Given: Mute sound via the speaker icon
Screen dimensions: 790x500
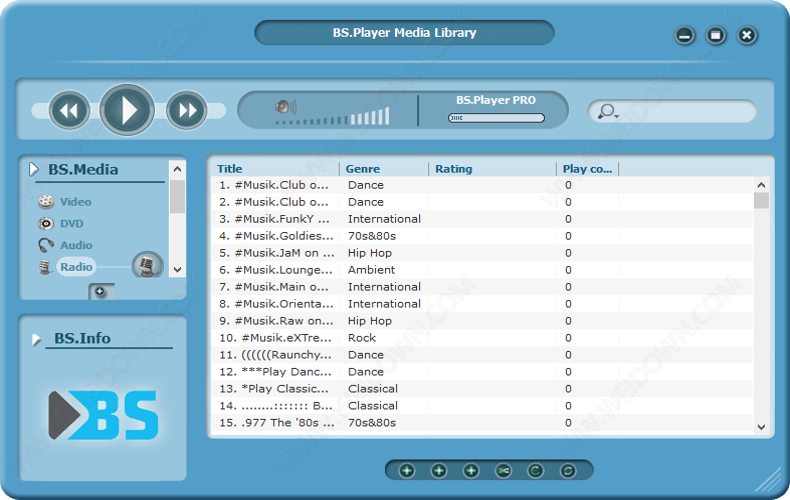Looking at the screenshot, I should click(x=286, y=107).
